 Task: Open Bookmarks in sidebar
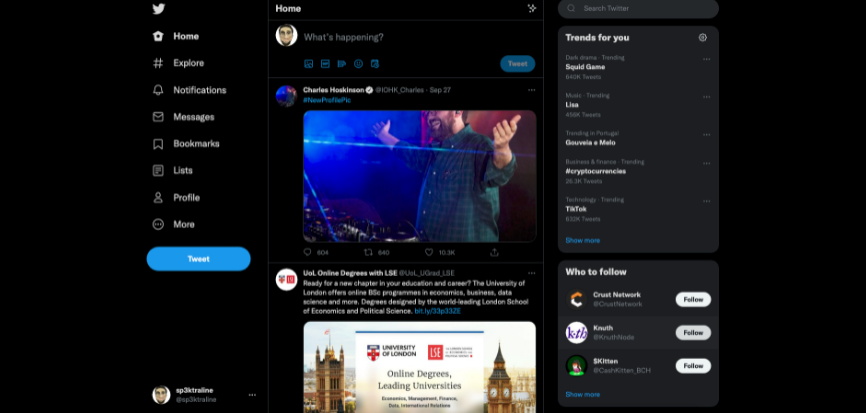(186, 144)
